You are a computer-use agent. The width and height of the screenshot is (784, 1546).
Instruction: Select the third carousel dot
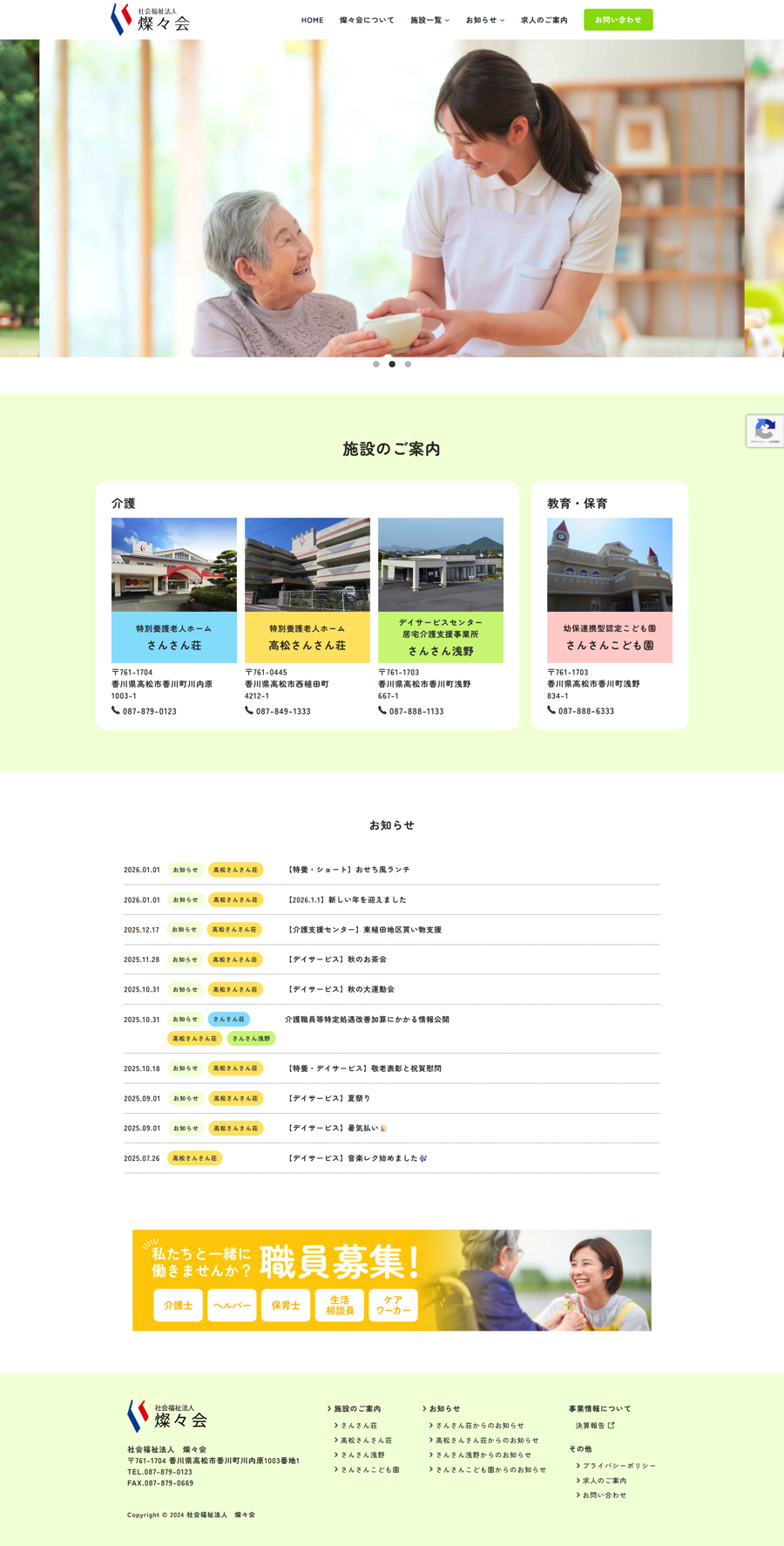(408, 364)
